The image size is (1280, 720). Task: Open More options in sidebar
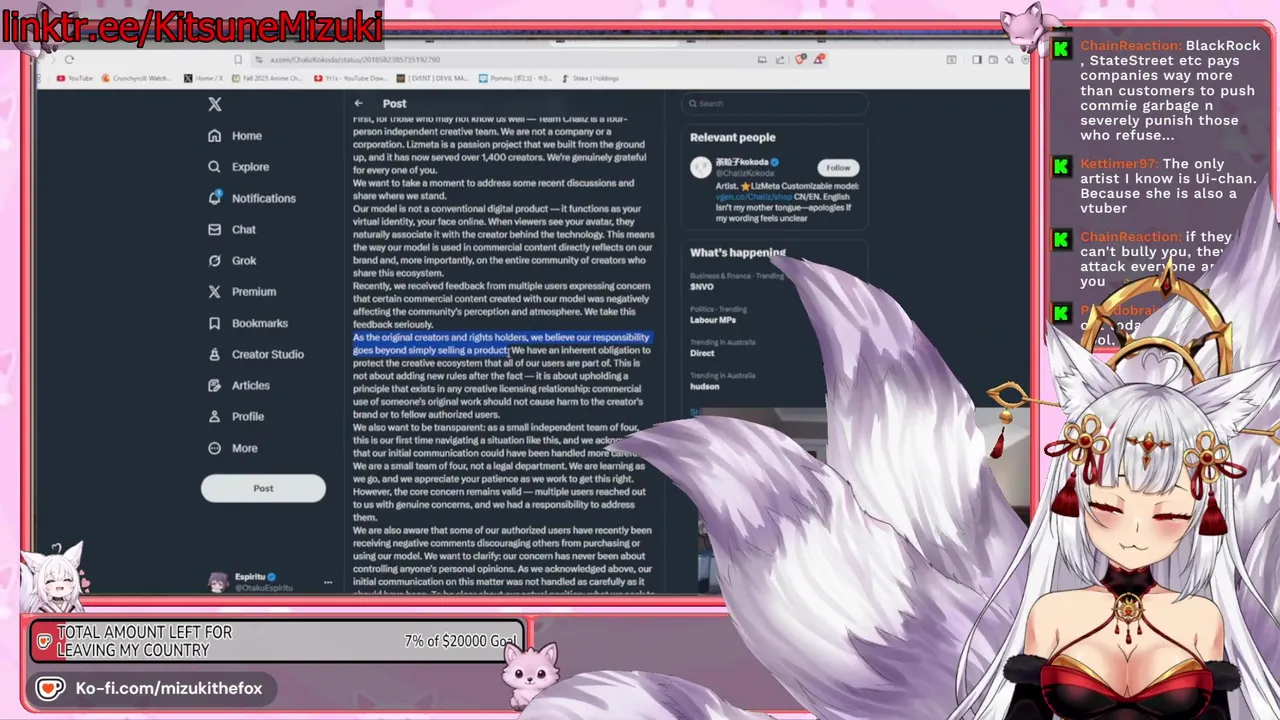[x=232, y=448]
